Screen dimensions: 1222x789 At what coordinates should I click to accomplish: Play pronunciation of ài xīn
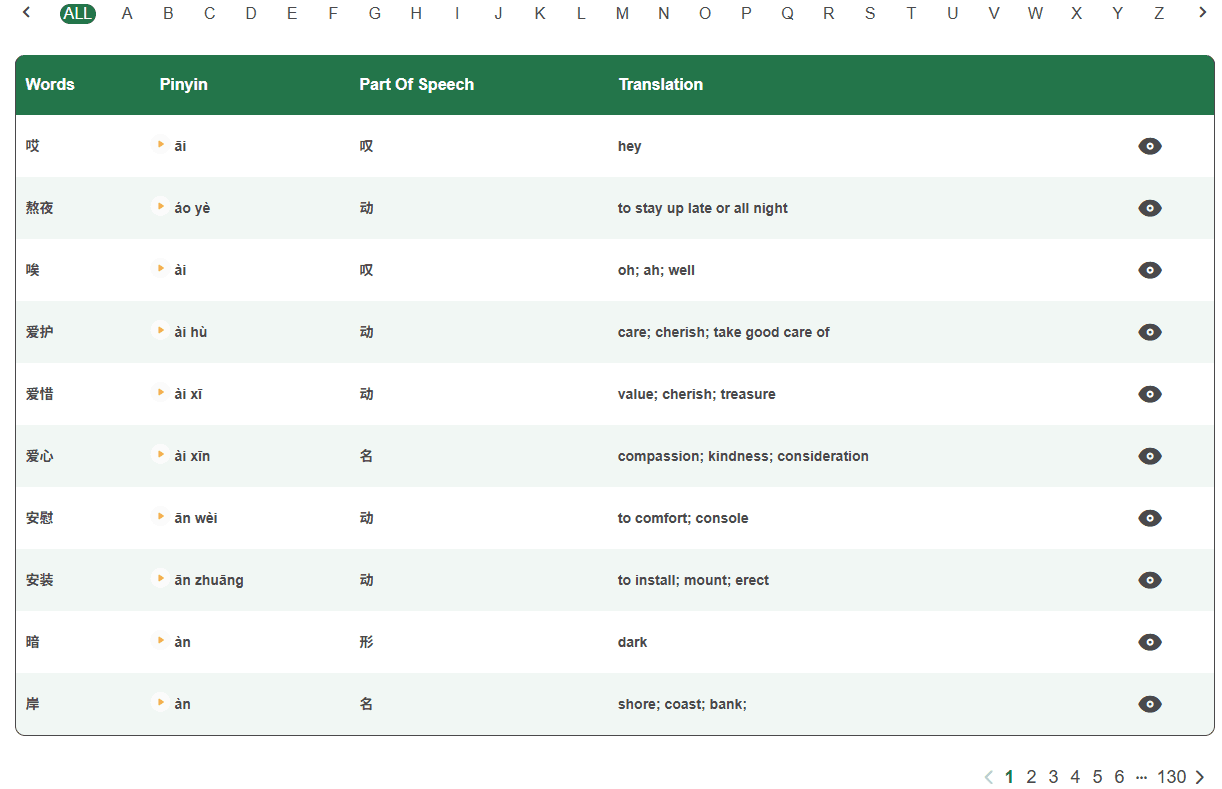160,455
